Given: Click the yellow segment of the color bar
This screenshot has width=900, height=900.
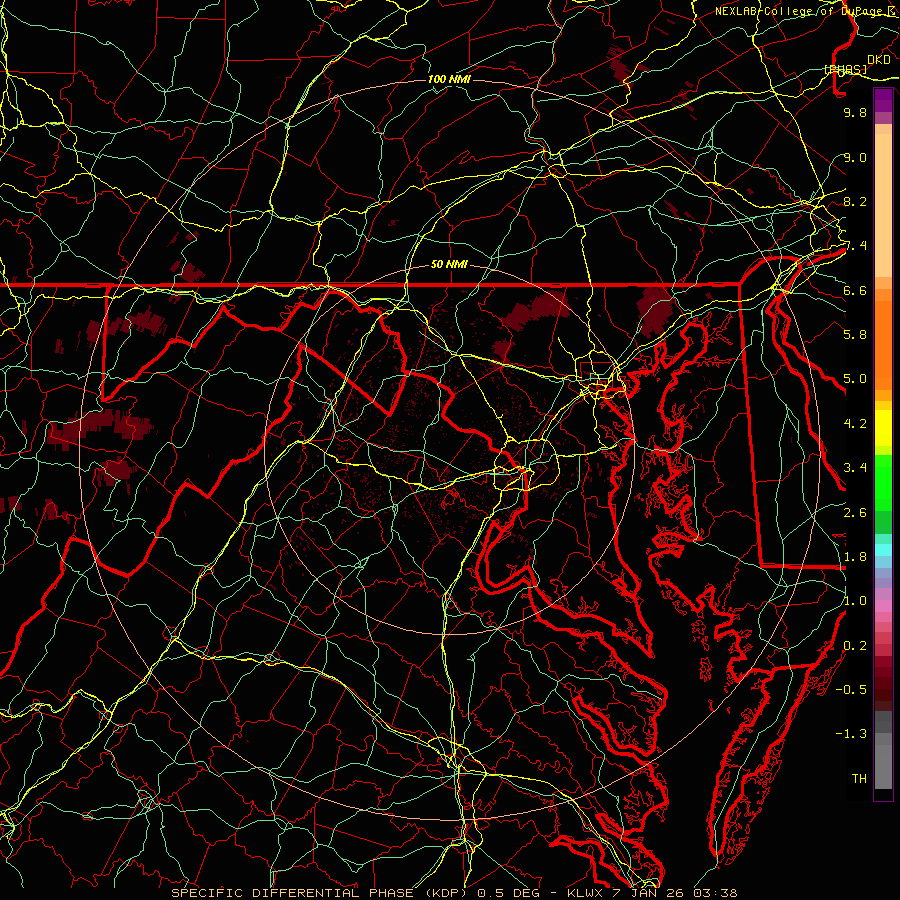Looking at the screenshot, I should (x=883, y=428).
